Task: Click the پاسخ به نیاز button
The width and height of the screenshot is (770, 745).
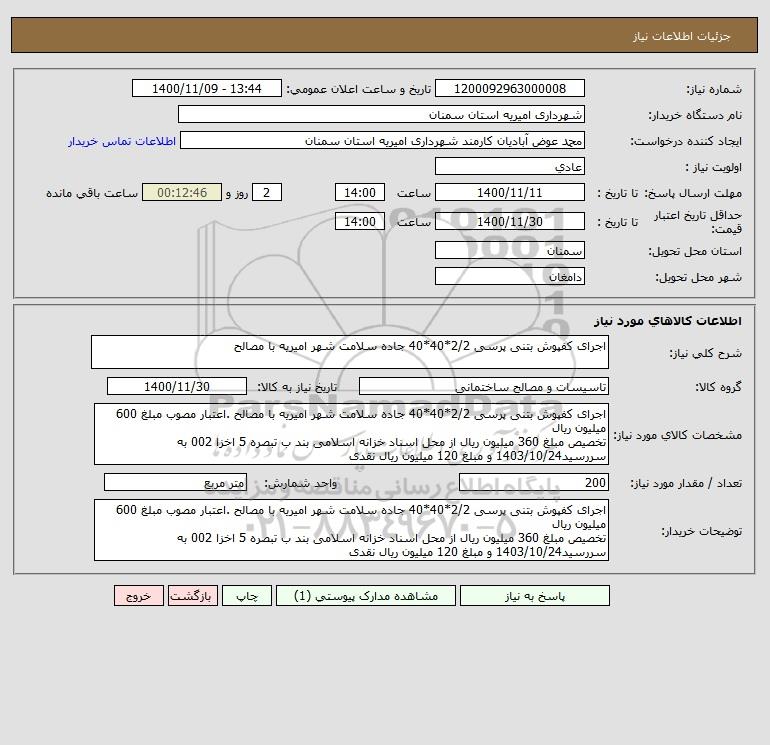Action: tap(534, 596)
